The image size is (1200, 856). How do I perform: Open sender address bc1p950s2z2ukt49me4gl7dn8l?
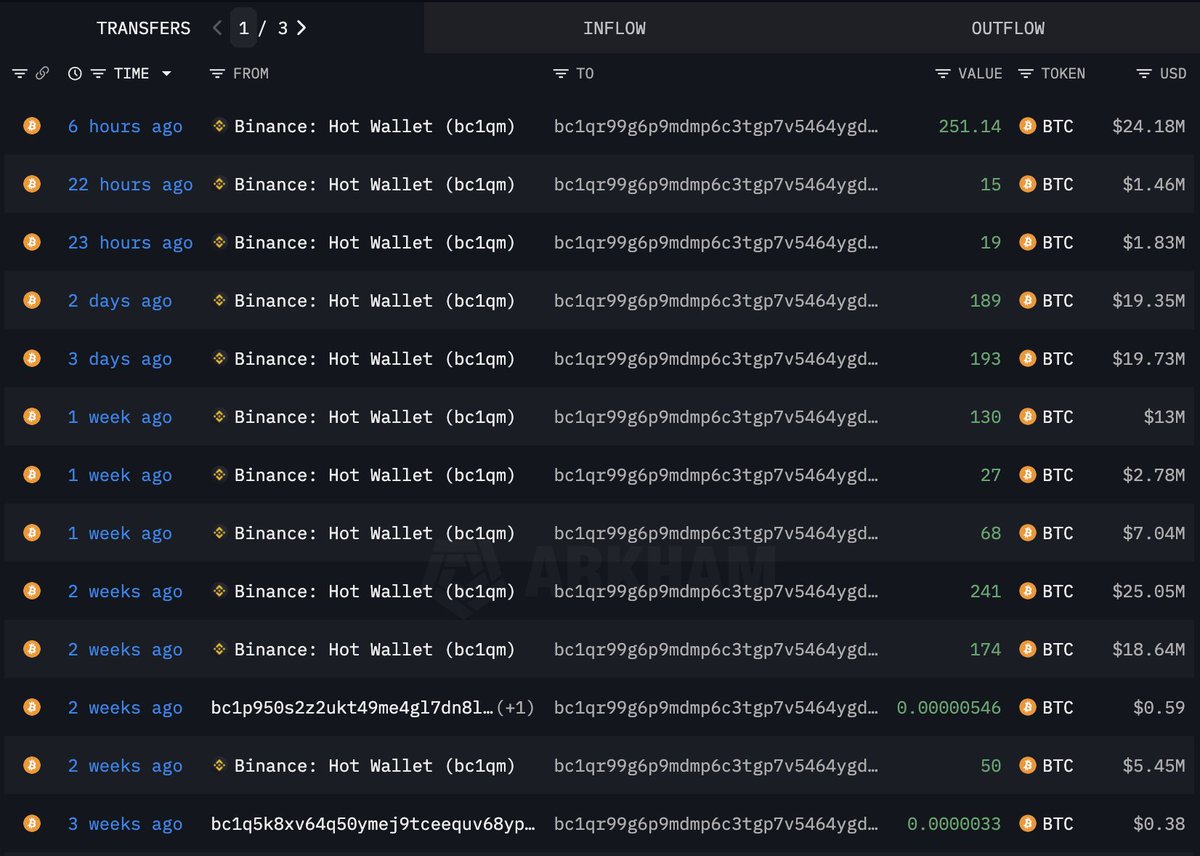[x=352, y=708]
